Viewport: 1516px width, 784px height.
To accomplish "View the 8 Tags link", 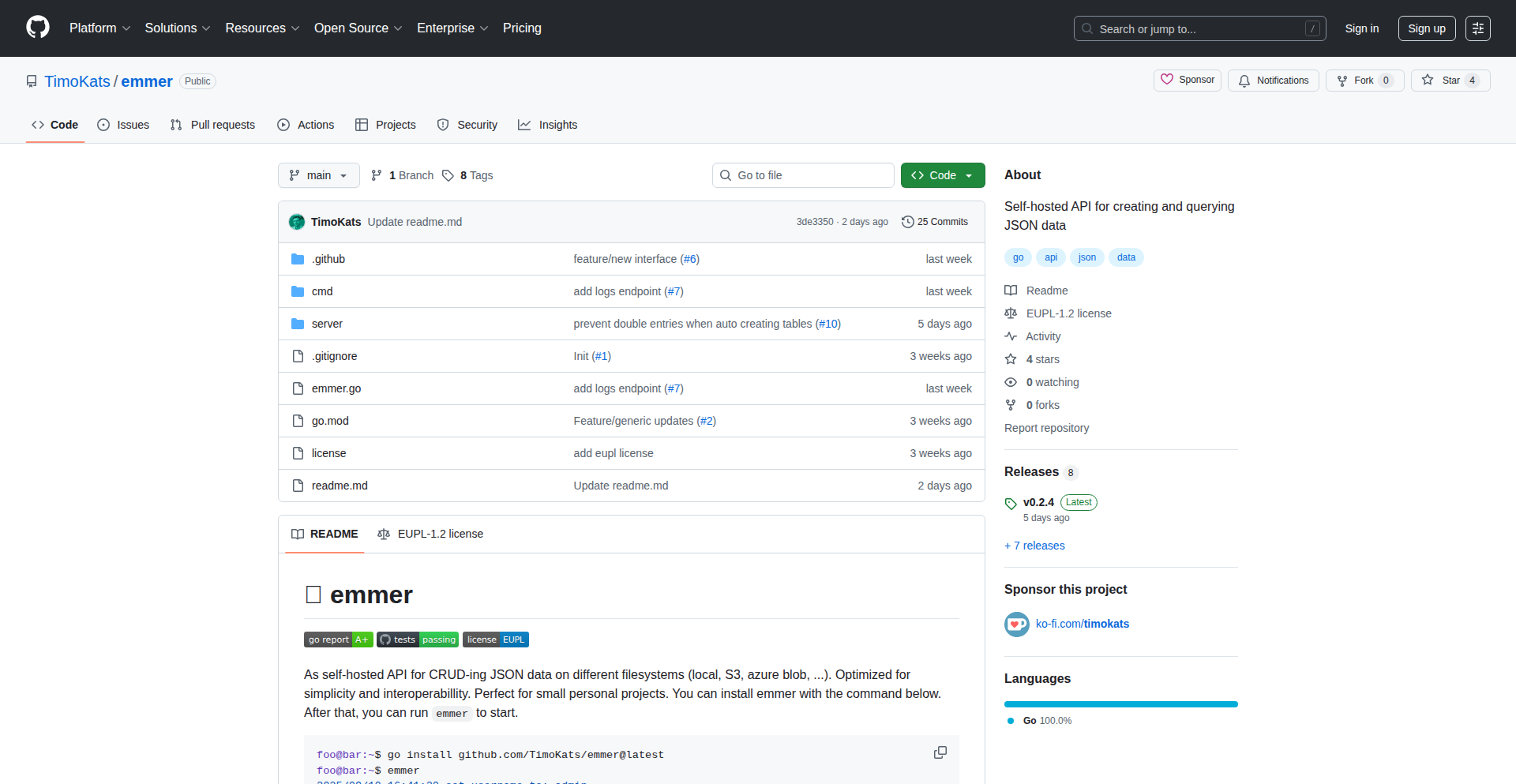I will [x=467, y=175].
